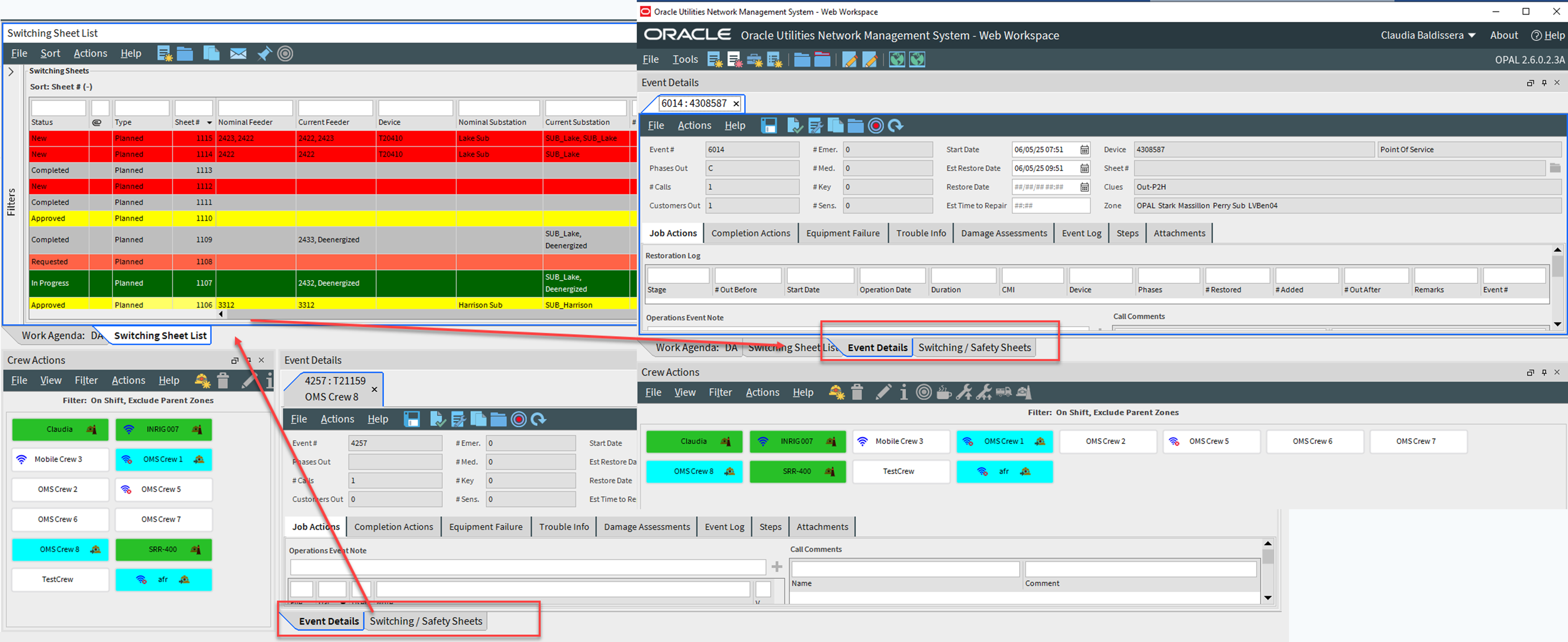Open Damage Assessments tab for event 6014
This screenshot has width=1568, height=642.
(1004, 233)
